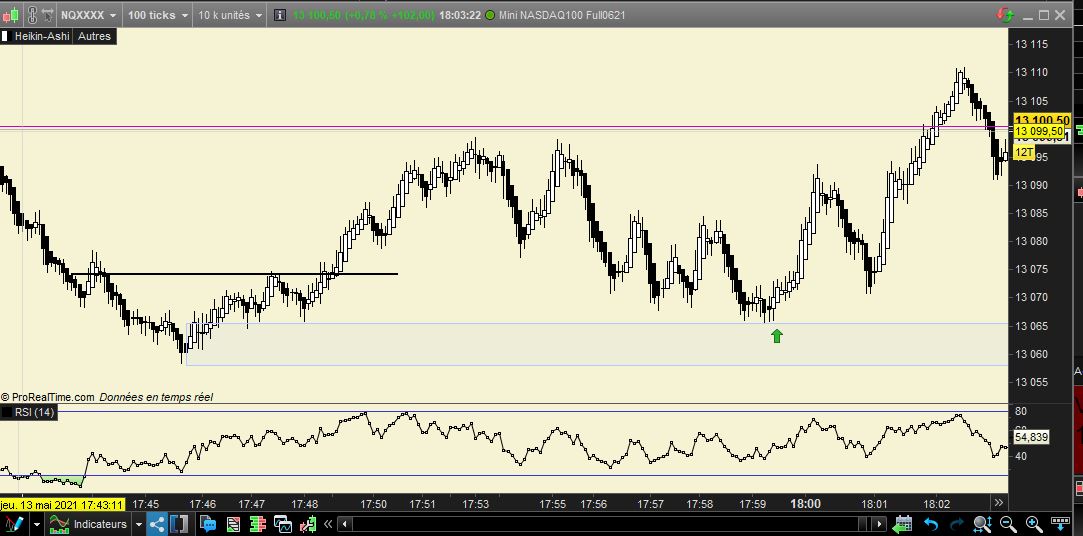Open the 100 ticks timeframe dropdown

click(x=157, y=15)
